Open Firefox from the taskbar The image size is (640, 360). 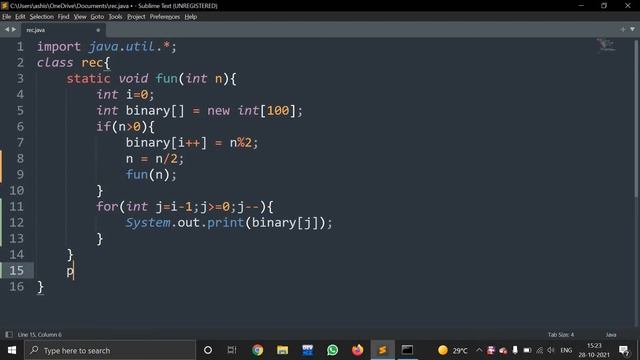(358, 350)
